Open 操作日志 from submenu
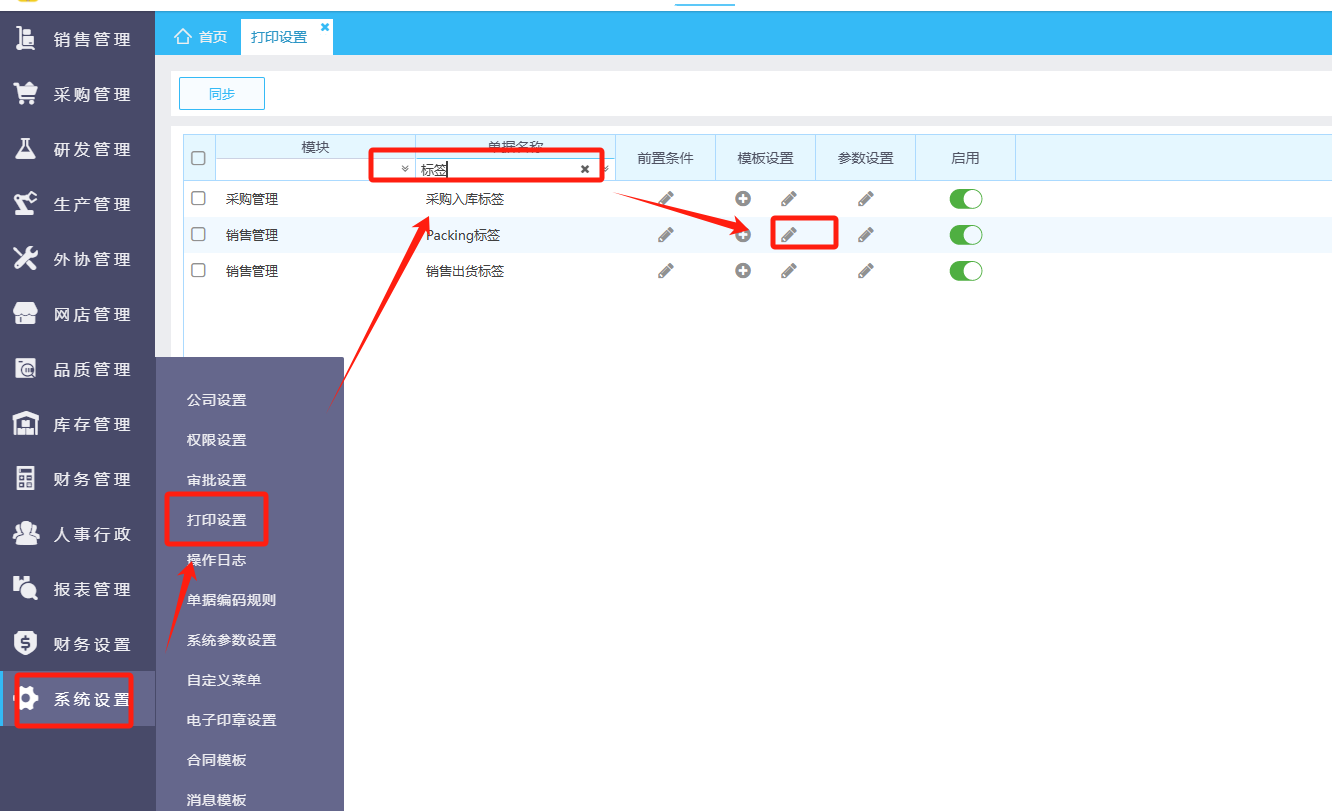Screen dimensions: 1332x811 [x=216, y=560]
